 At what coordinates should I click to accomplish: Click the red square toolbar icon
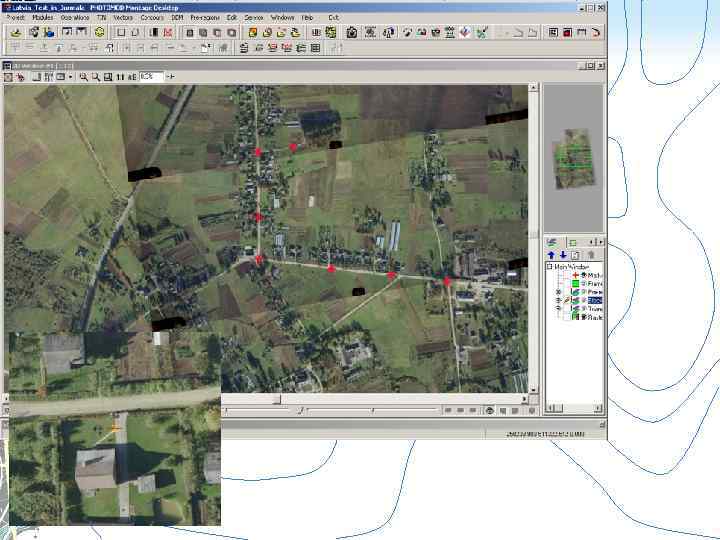568,32
